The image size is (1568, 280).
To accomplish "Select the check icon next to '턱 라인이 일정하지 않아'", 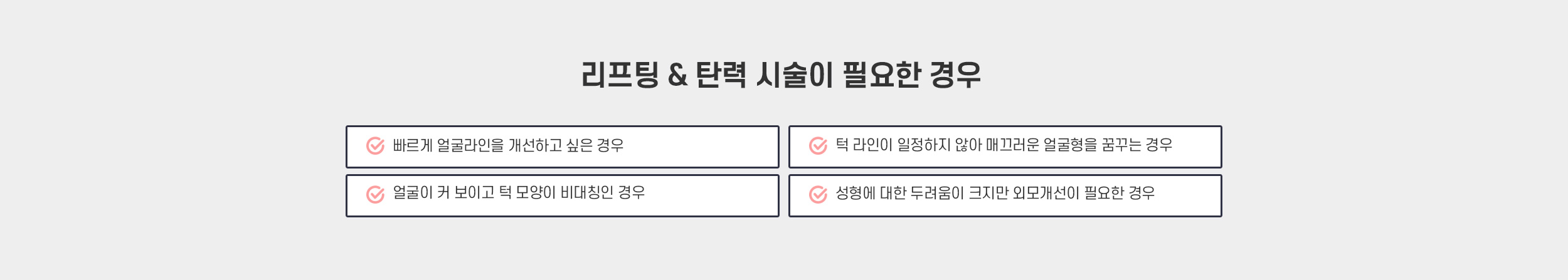I will pos(818,145).
